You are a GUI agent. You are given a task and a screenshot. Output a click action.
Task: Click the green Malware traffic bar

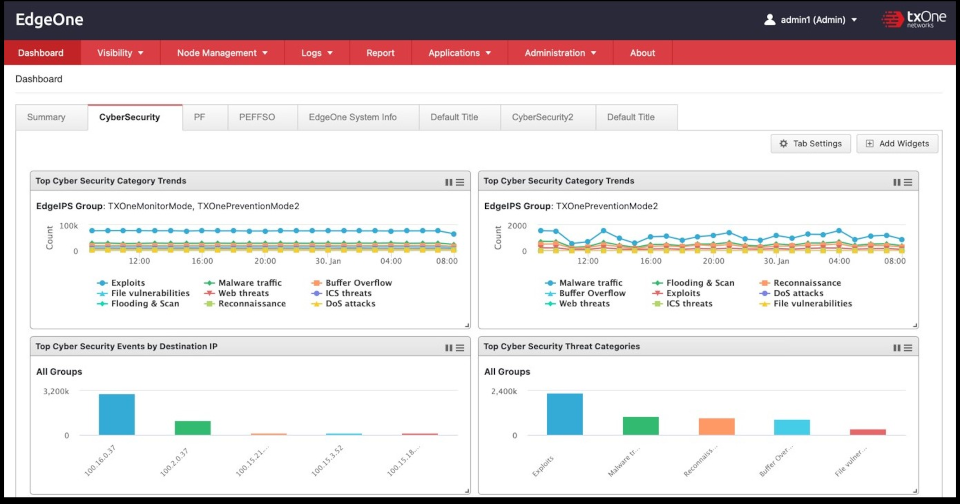640,426
